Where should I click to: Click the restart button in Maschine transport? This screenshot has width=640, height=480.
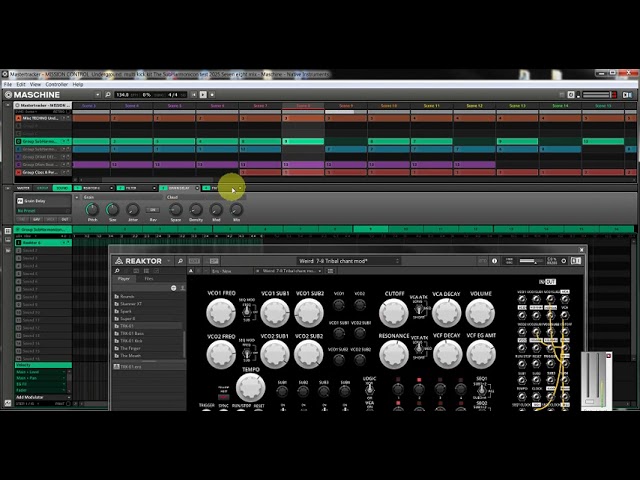coord(194,95)
